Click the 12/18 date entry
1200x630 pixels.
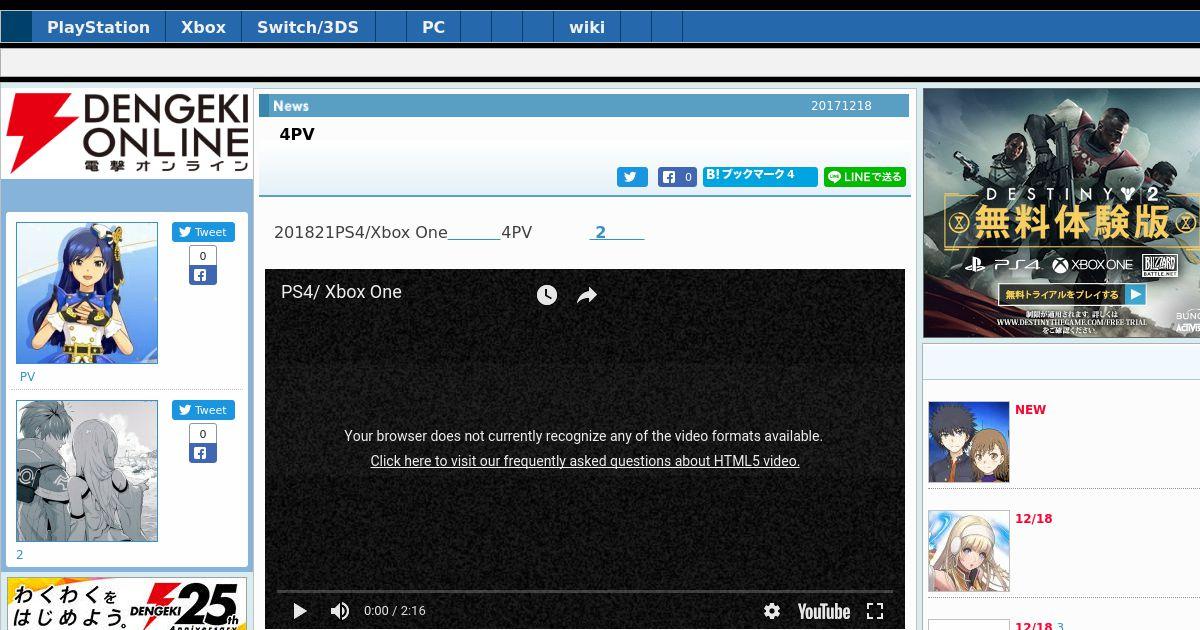click(1034, 519)
